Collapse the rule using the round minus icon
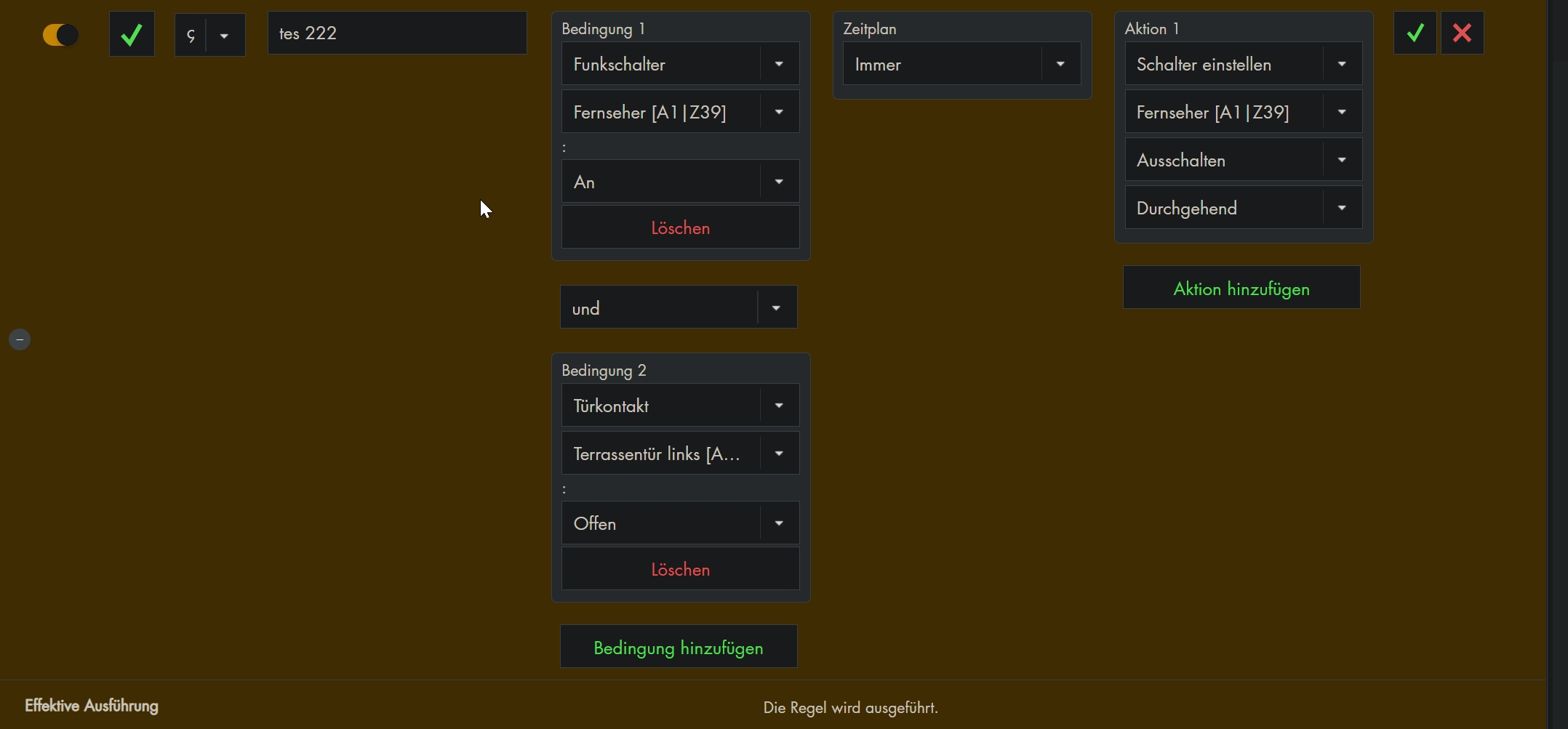The height and width of the screenshot is (729, 1568). pyautogui.click(x=20, y=339)
